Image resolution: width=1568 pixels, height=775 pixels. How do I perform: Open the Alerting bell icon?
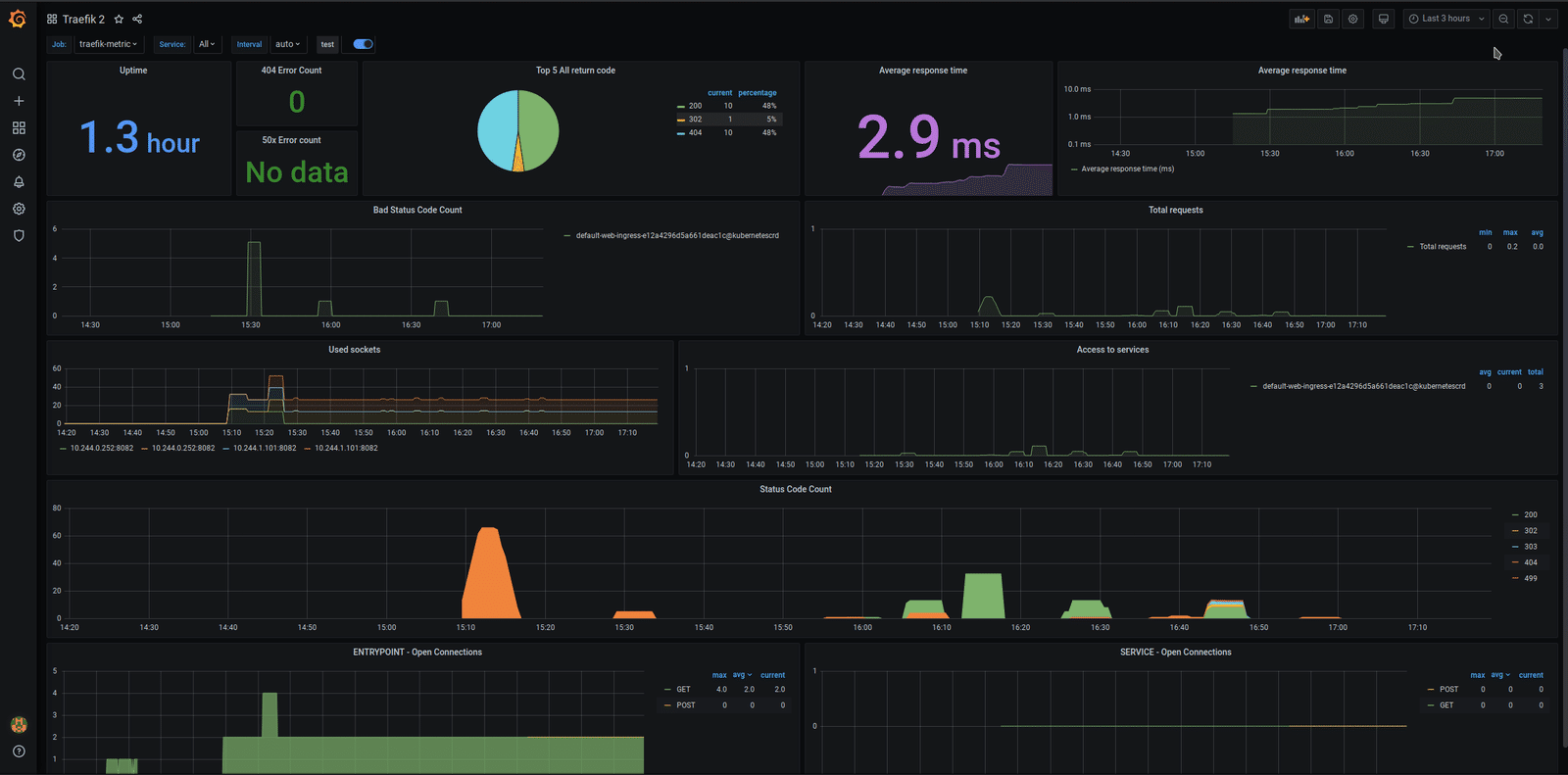coord(19,182)
